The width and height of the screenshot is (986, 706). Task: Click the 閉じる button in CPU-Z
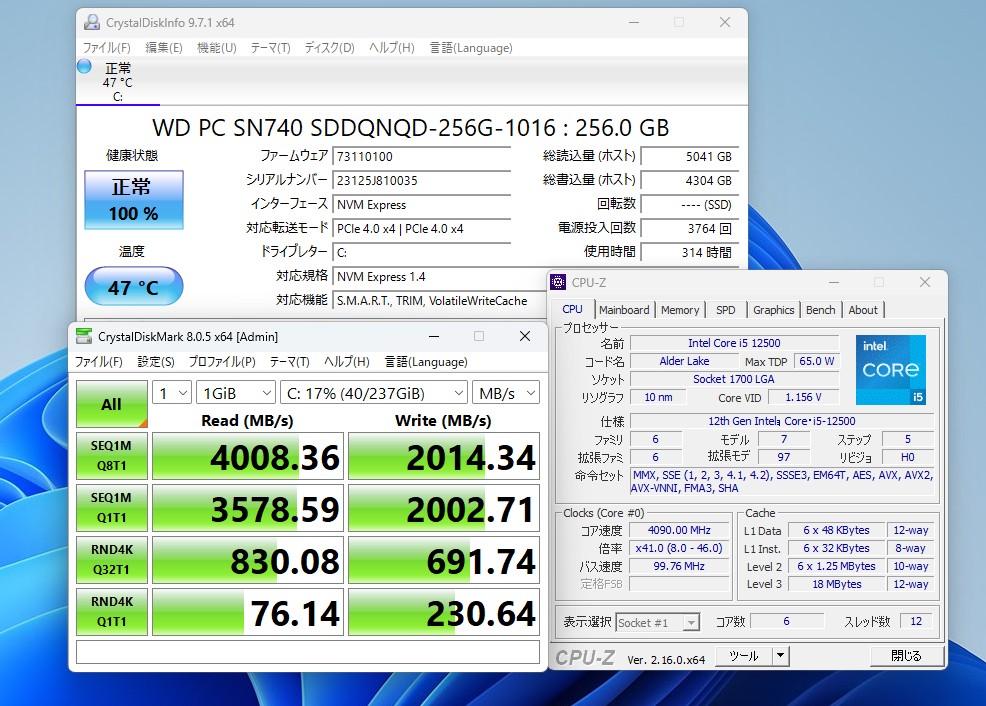906,656
